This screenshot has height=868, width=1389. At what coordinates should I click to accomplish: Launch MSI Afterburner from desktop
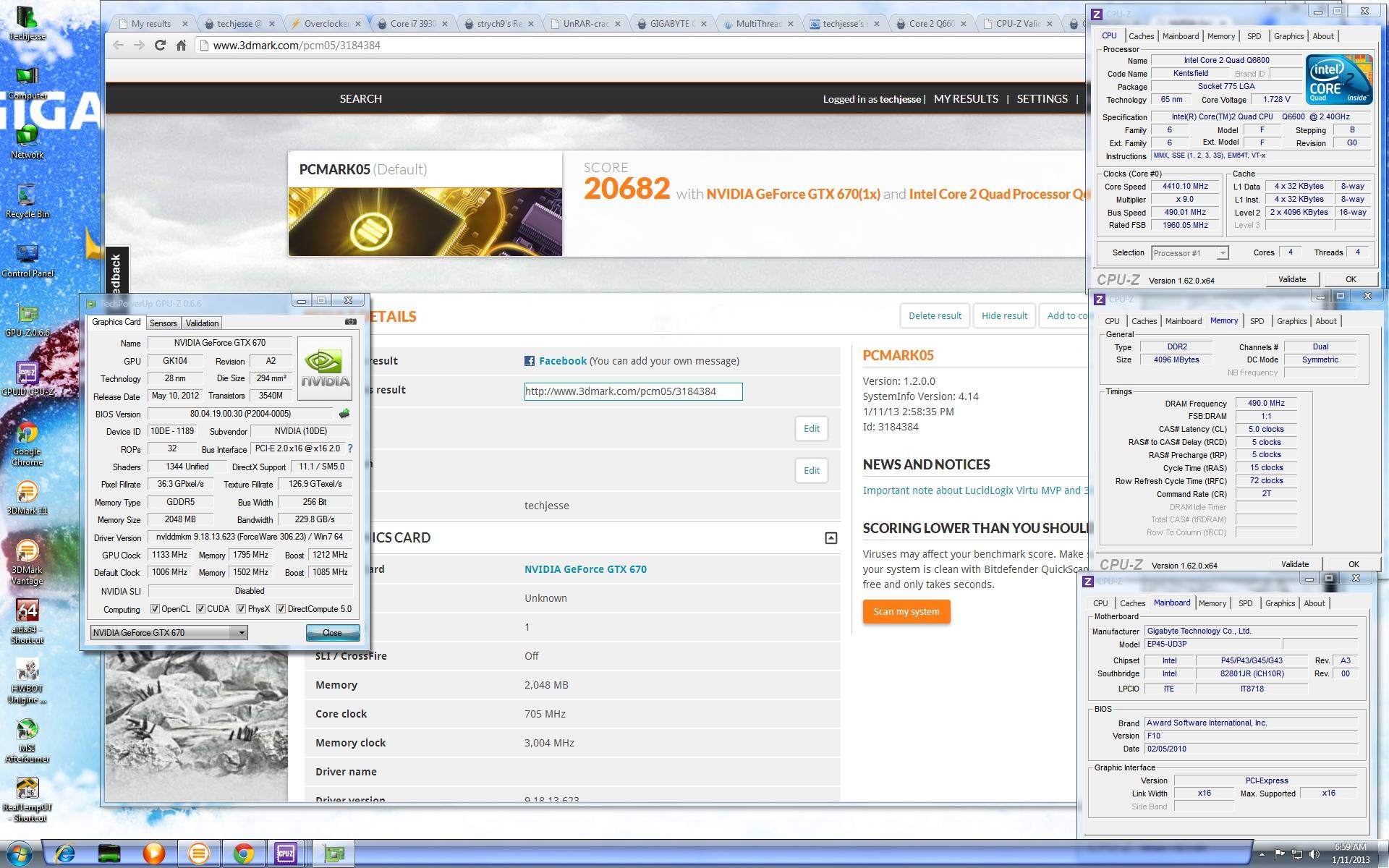(27, 740)
